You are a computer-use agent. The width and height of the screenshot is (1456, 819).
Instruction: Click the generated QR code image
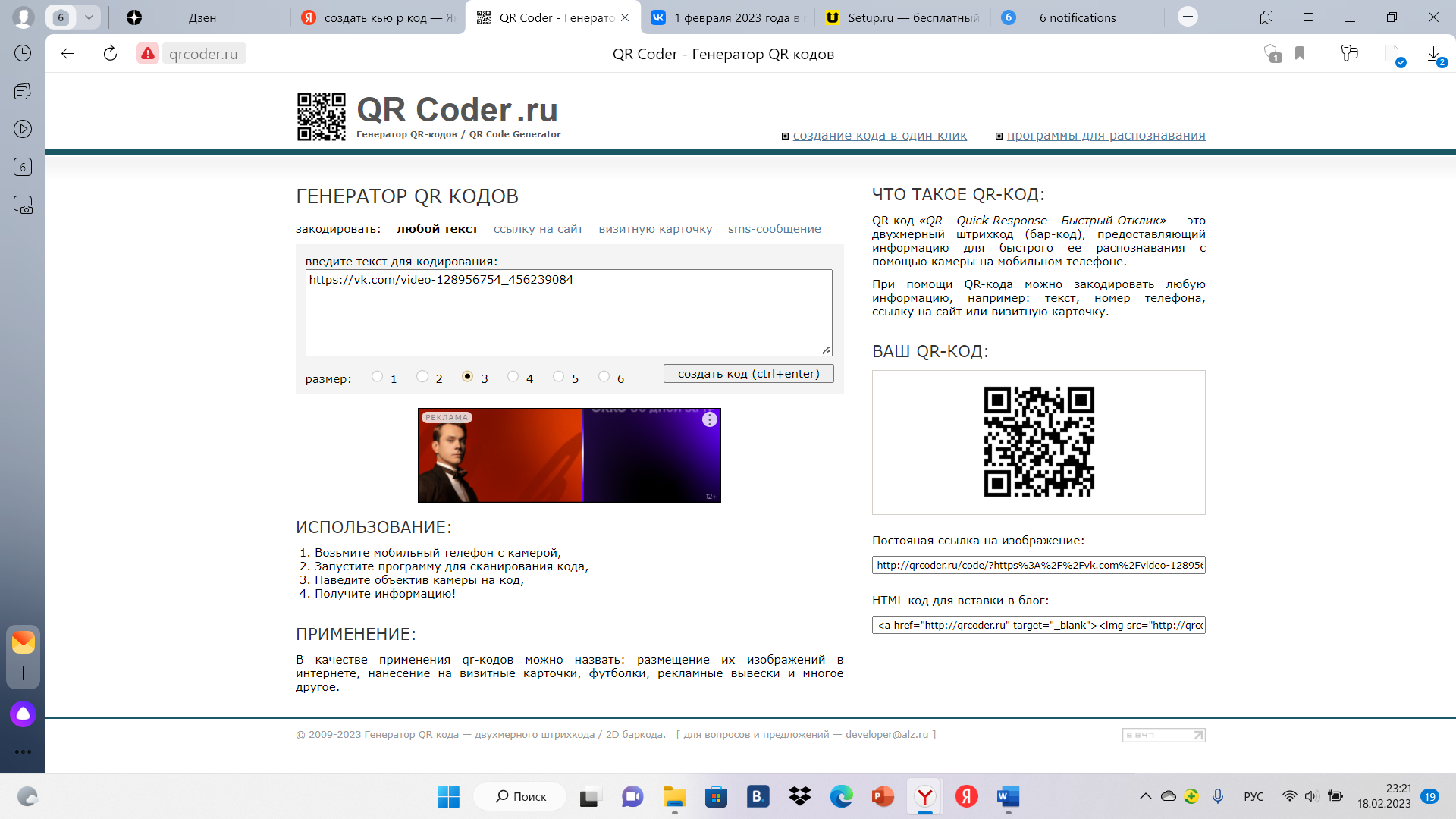1039,442
